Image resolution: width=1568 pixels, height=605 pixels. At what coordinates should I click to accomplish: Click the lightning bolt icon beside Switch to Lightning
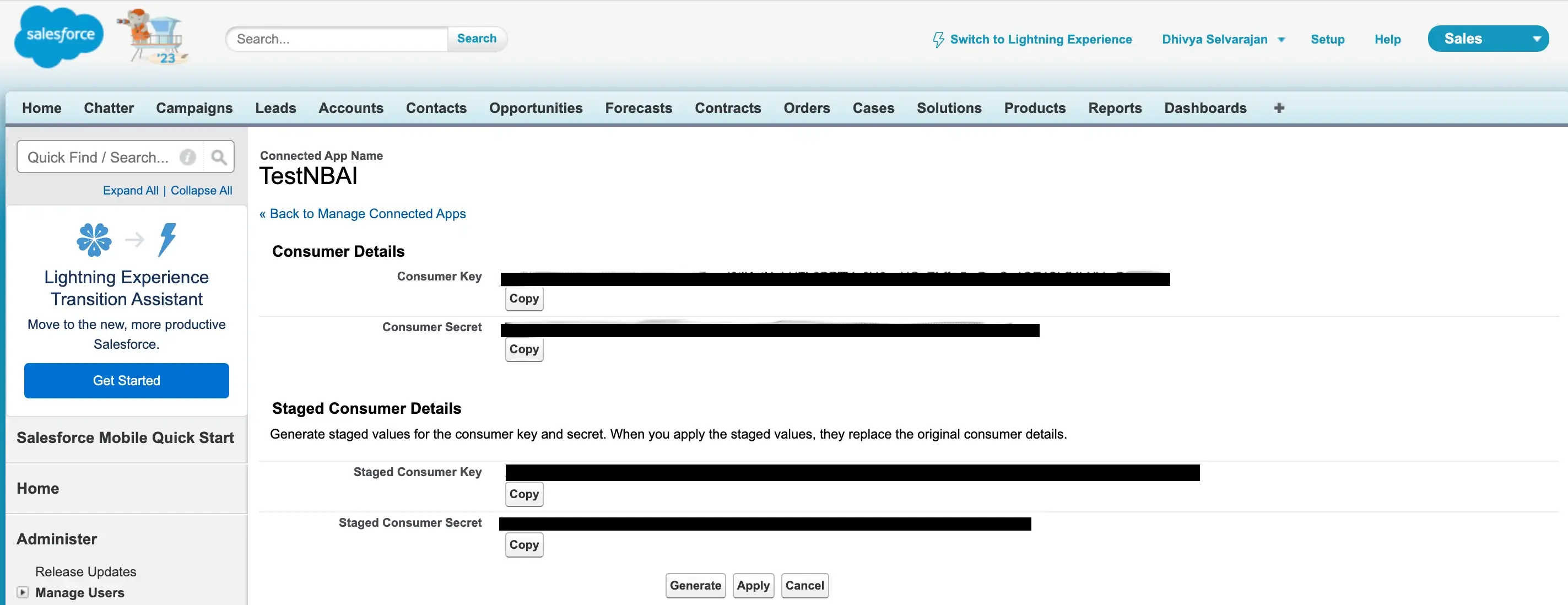[938, 40]
